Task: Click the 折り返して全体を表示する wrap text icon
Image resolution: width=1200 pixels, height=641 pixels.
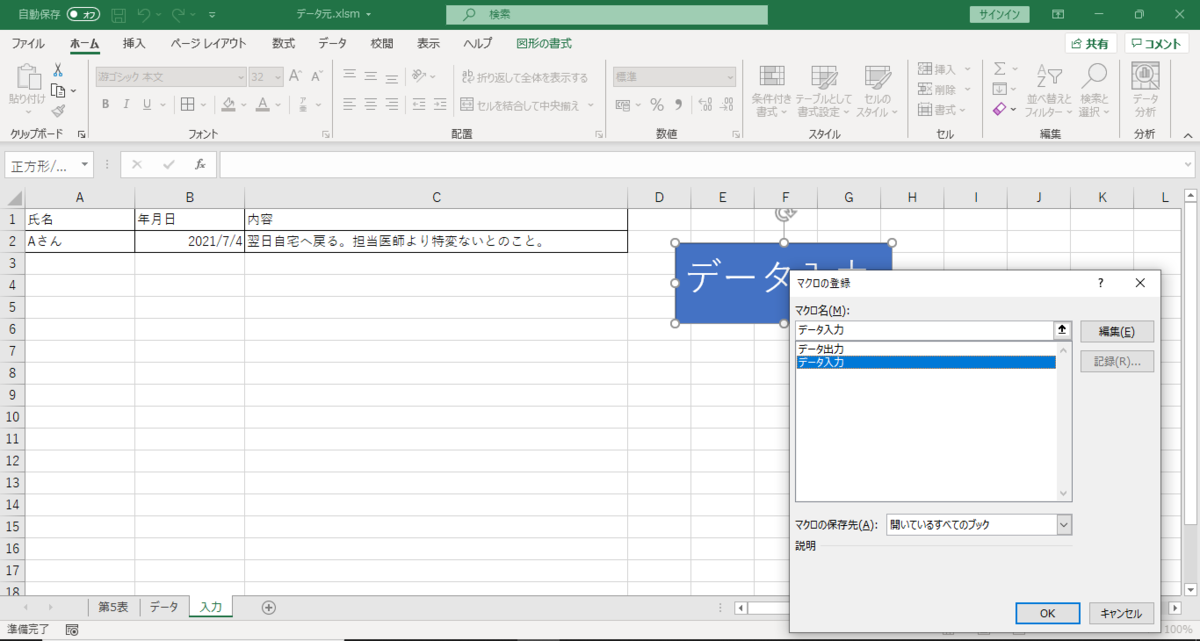Action: [x=468, y=75]
